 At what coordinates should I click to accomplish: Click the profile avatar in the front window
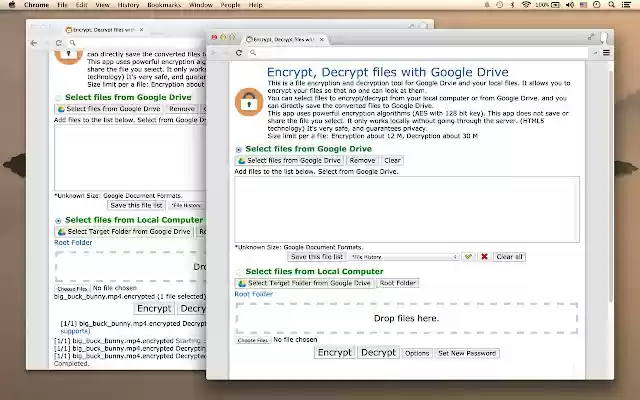(604, 37)
